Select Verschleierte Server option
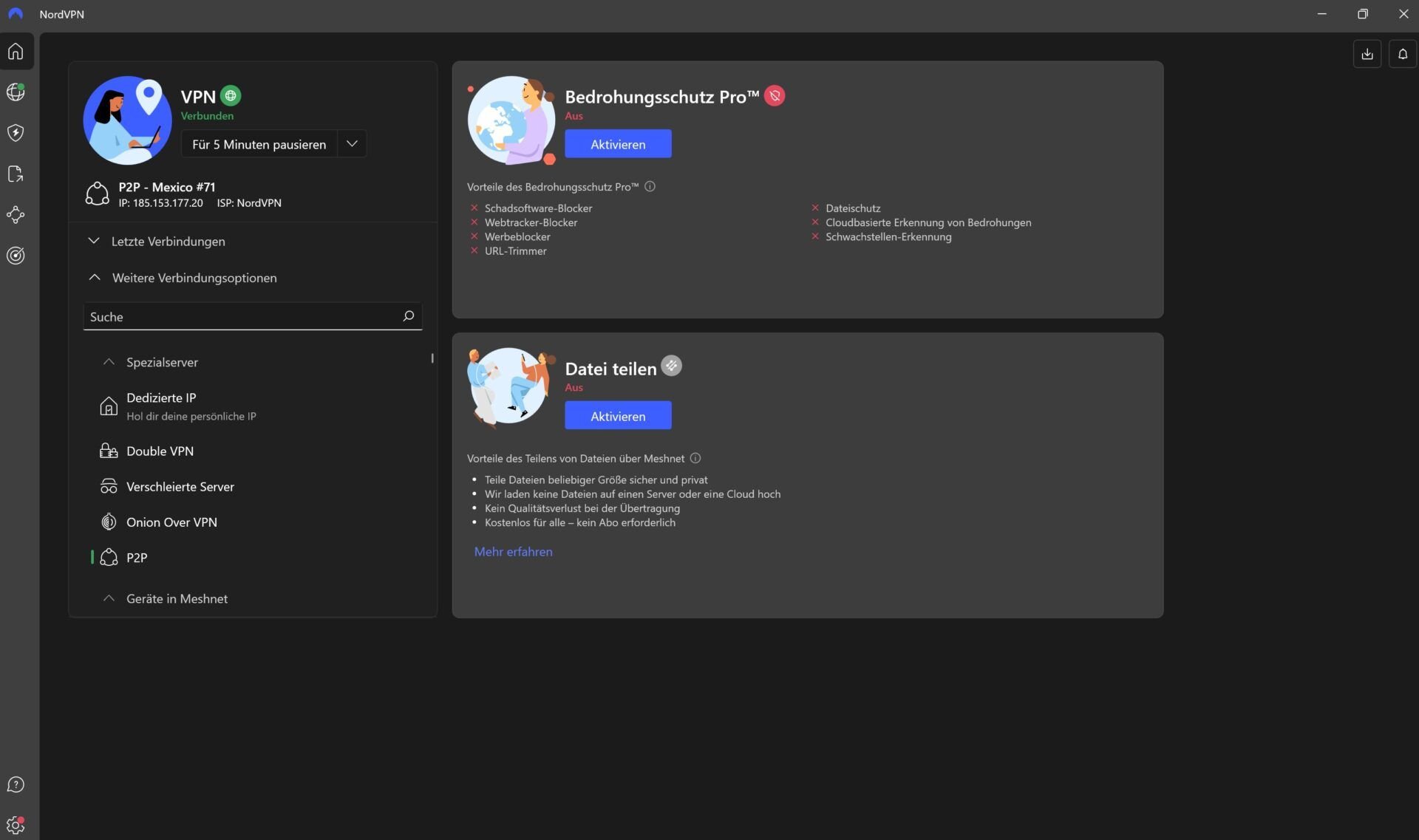 tap(253, 487)
